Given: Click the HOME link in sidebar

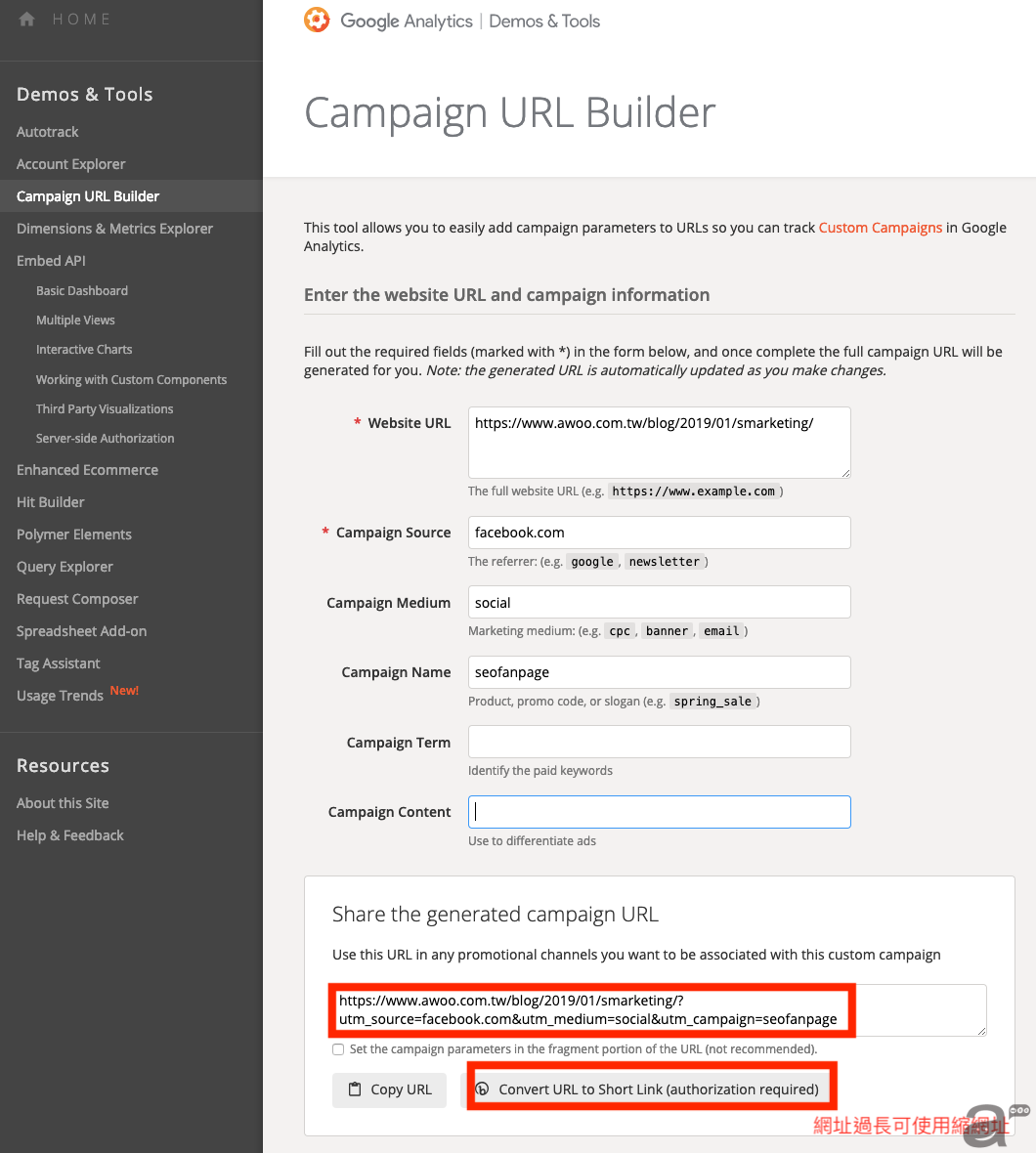Looking at the screenshot, I should (82, 20).
